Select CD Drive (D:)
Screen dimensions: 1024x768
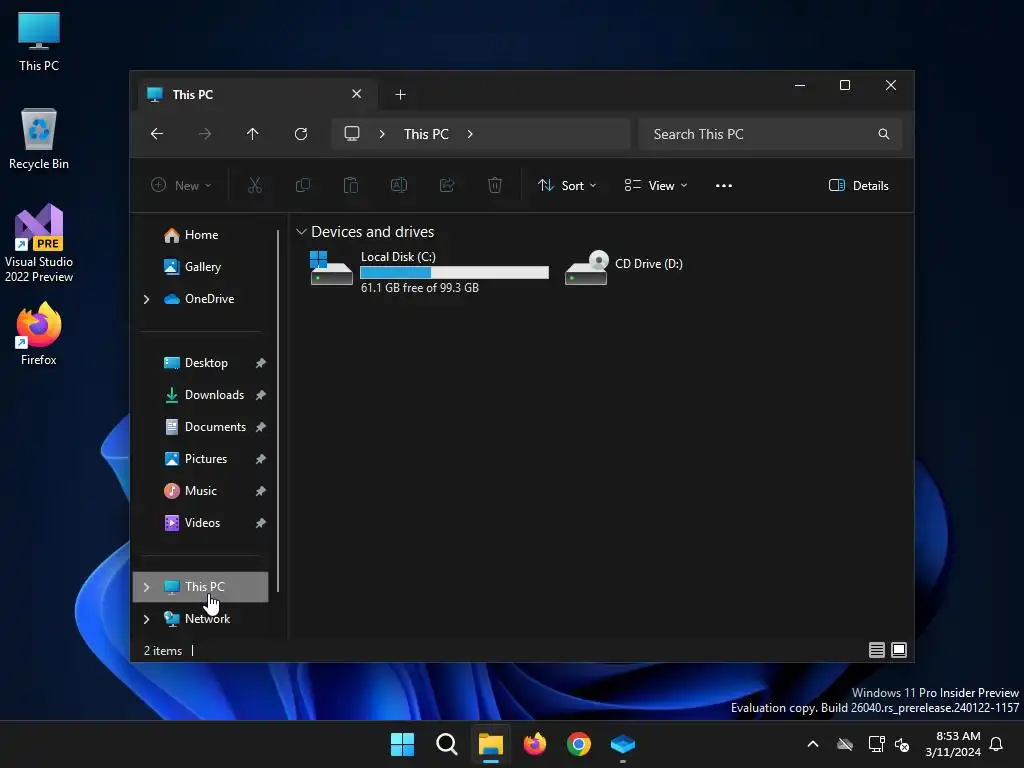pyautogui.click(x=624, y=268)
